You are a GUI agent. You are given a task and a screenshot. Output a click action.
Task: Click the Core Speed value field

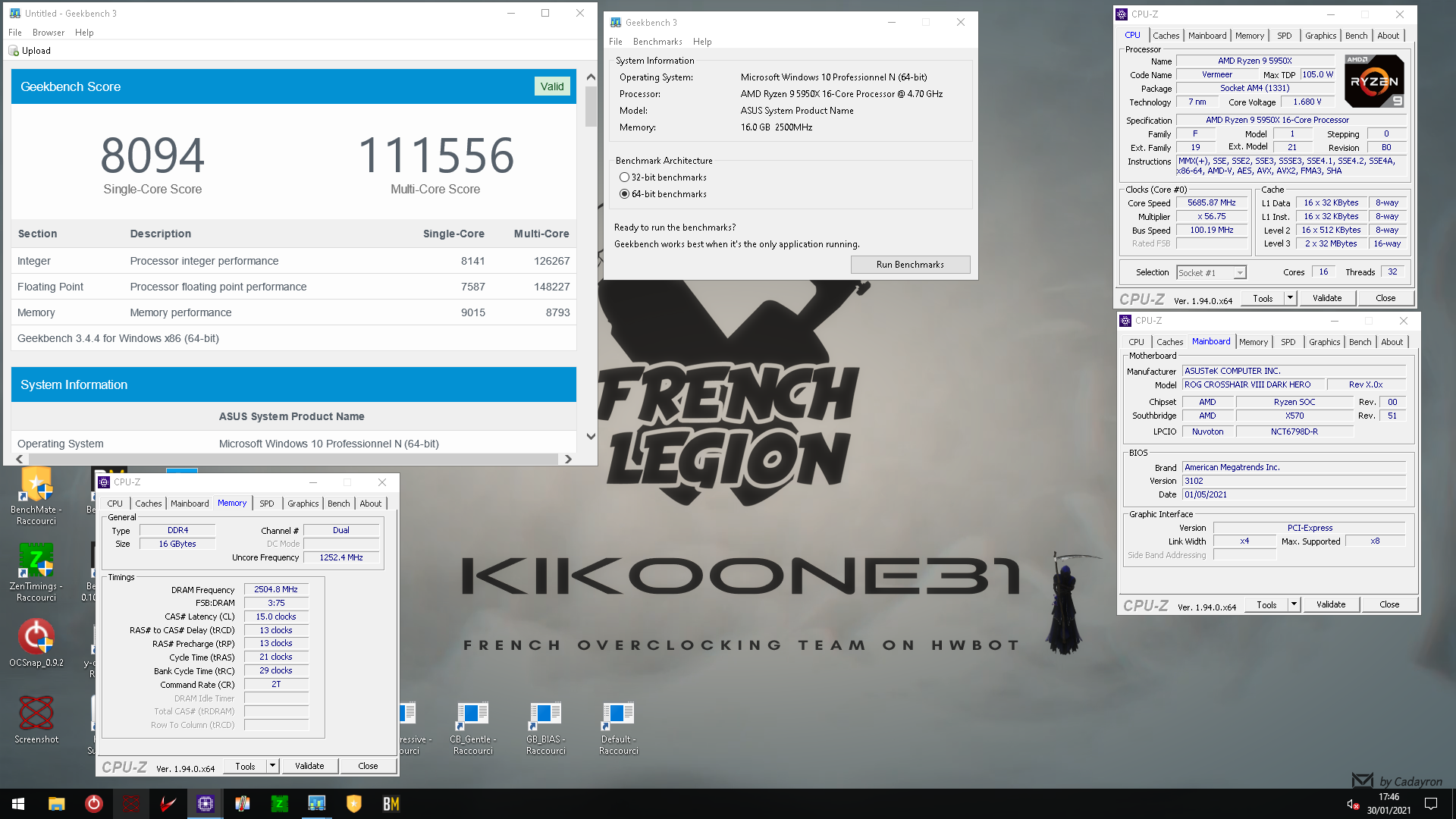point(1211,203)
